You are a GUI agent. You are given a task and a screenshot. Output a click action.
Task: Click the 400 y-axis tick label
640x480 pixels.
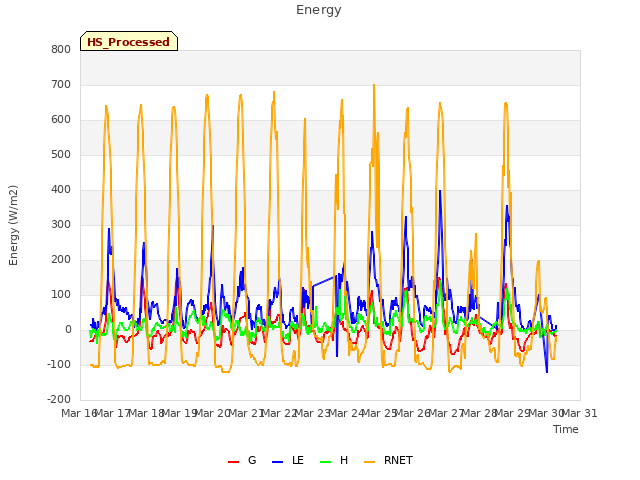[x=61, y=189]
